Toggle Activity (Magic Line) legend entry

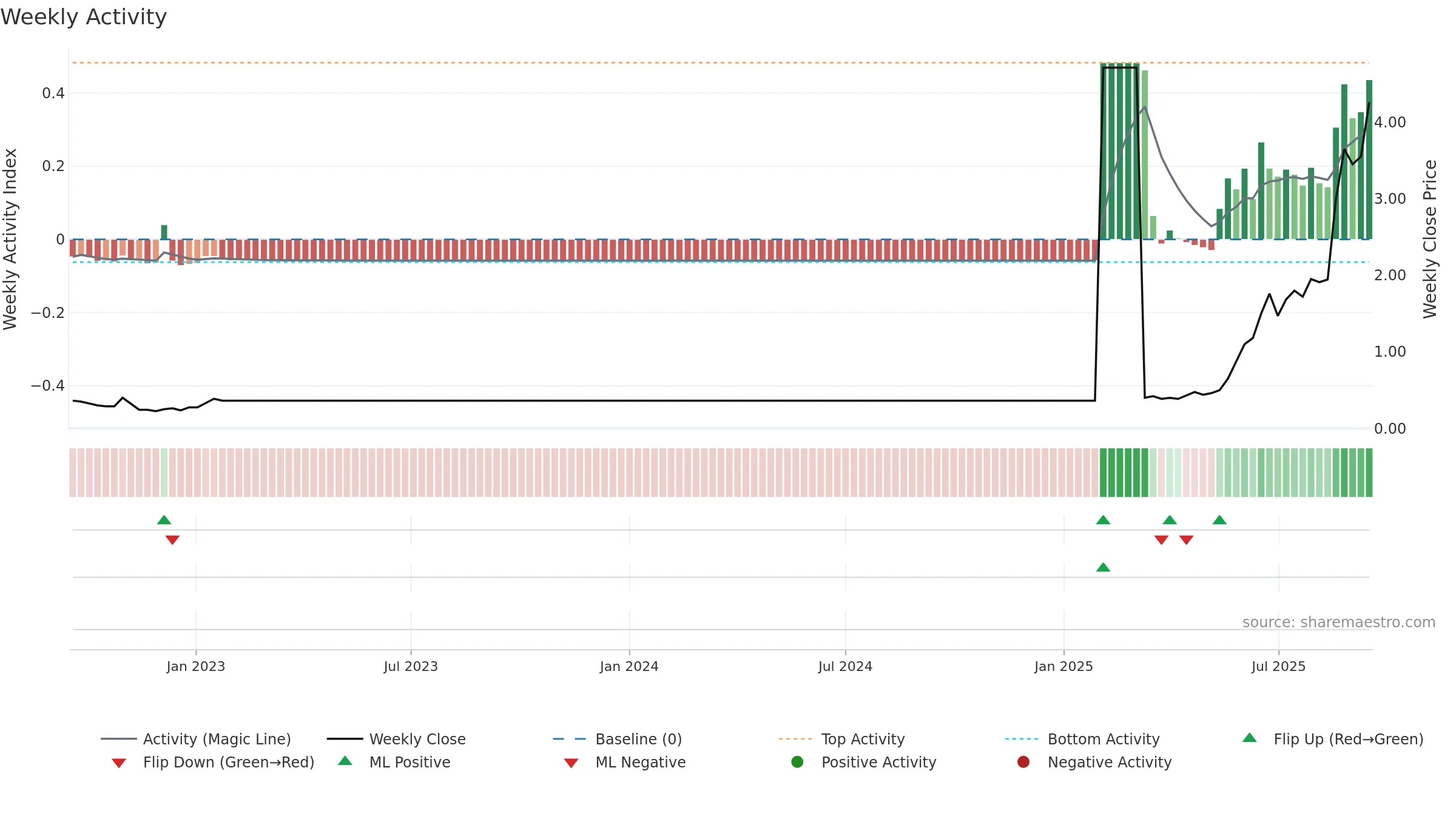coord(196,739)
